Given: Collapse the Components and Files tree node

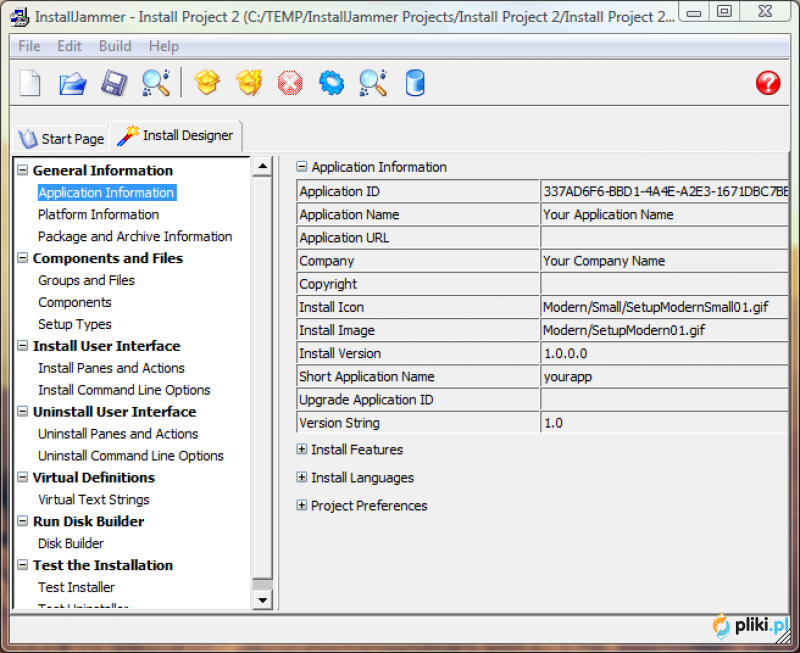Looking at the screenshot, I should (22, 258).
